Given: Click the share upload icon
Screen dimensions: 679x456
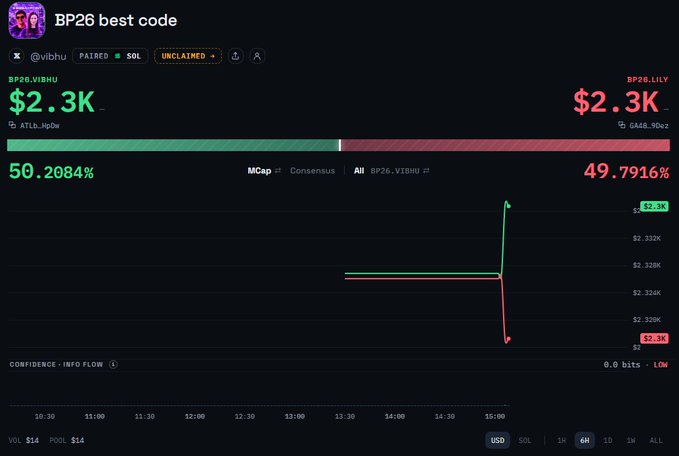Looking at the screenshot, I should 235,56.
